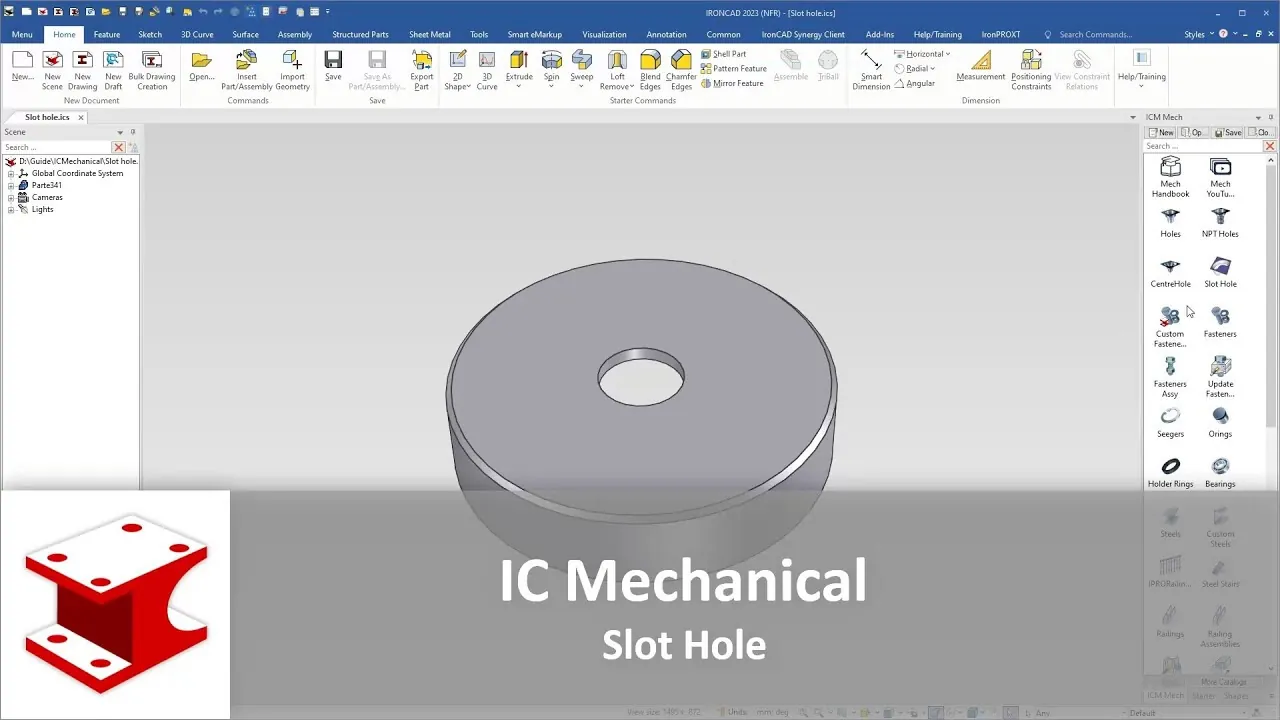The image size is (1280, 720).
Task: Open the Radial dimension dropdown
Action: pos(933,69)
